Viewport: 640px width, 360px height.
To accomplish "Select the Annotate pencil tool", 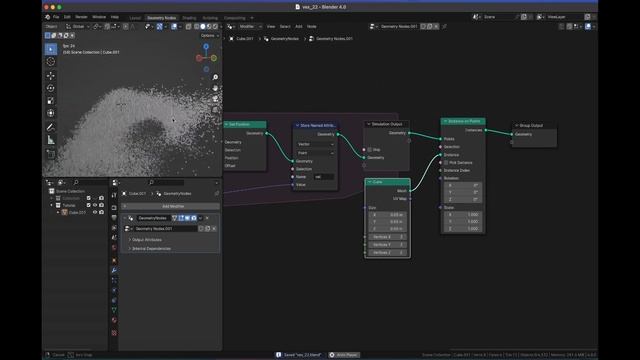I will pos(51,127).
